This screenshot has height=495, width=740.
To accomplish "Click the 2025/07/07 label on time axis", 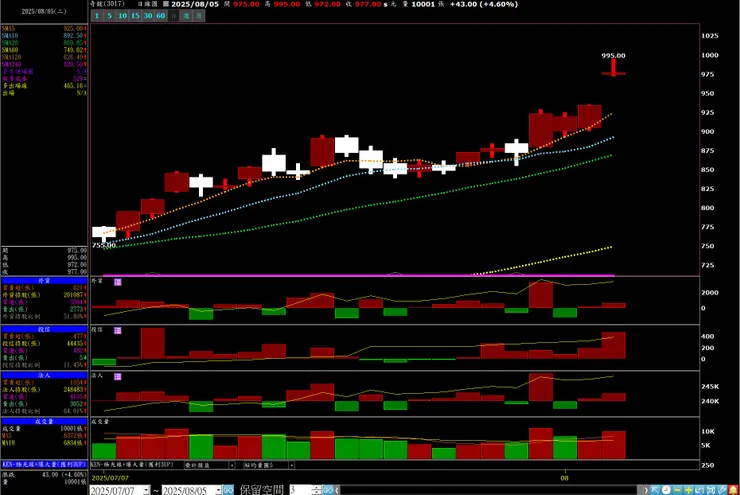I will pos(110,478).
